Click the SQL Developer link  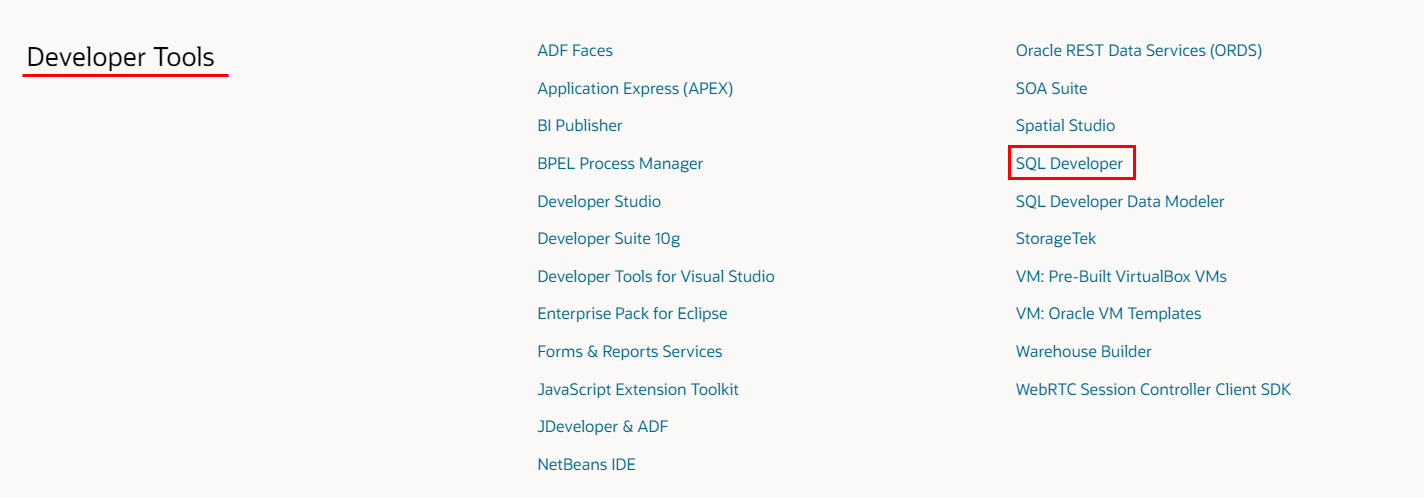[x=1070, y=163]
